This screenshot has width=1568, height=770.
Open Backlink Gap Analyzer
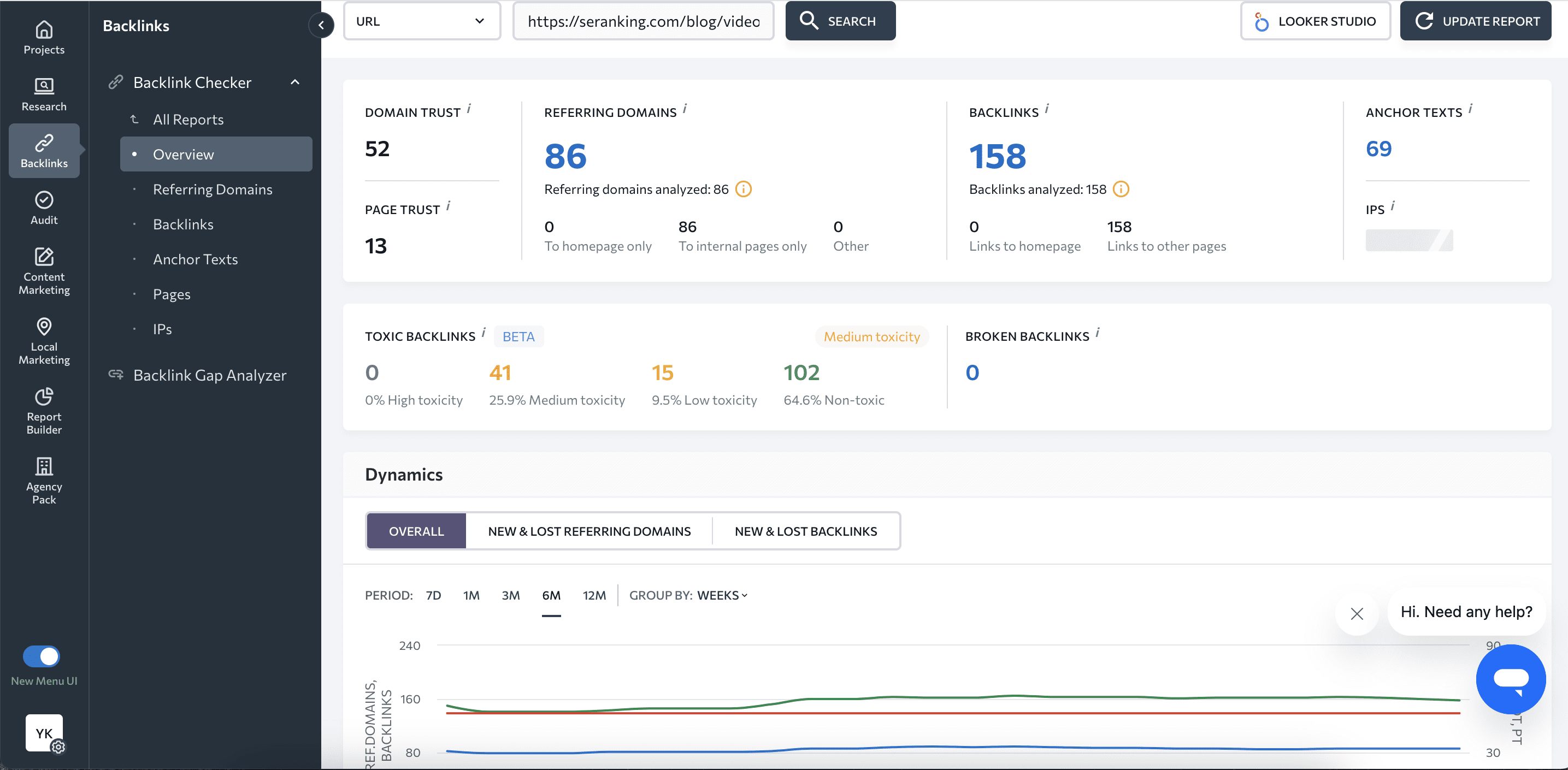[209, 375]
